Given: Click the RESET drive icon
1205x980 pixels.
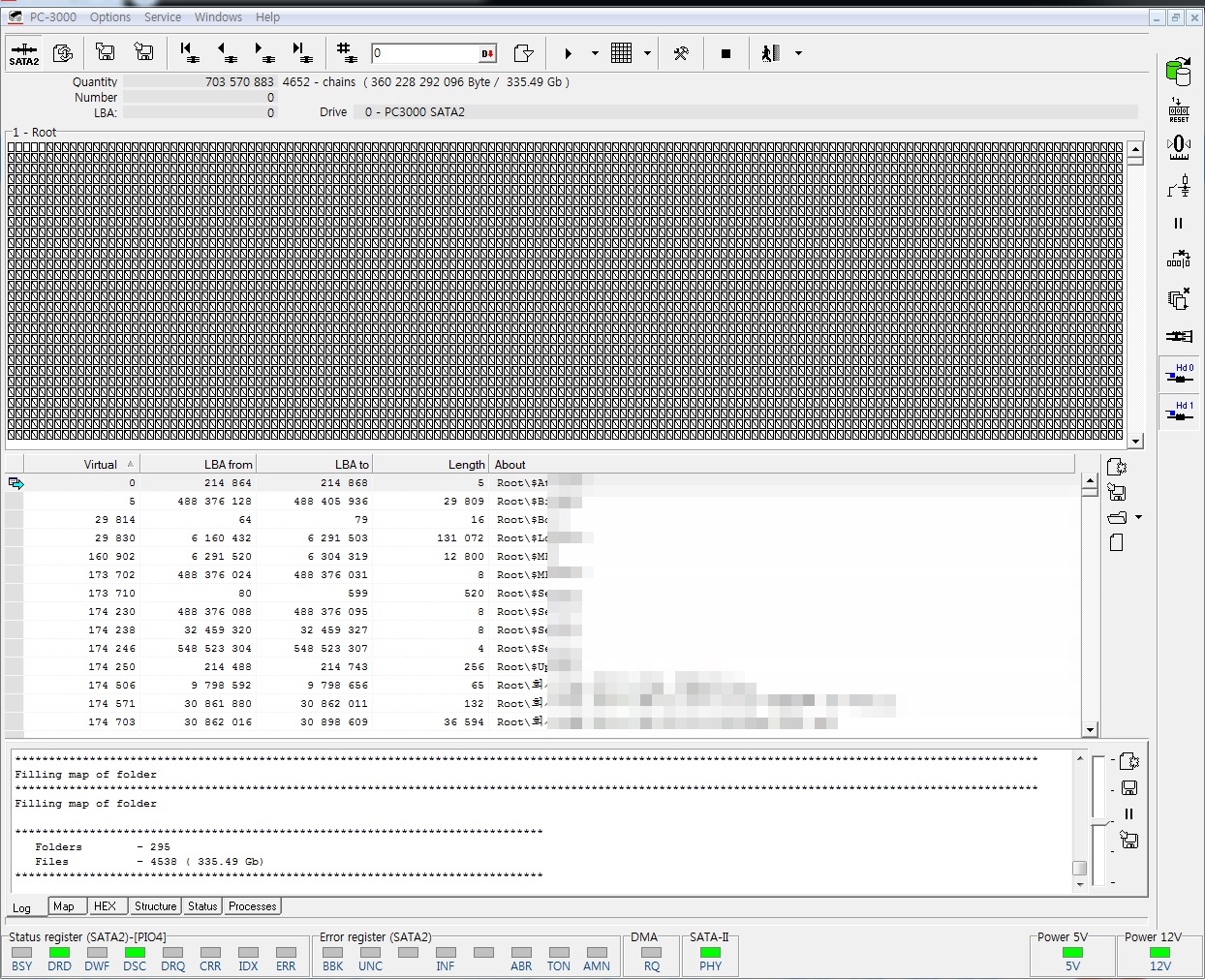Looking at the screenshot, I should [1179, 109].
